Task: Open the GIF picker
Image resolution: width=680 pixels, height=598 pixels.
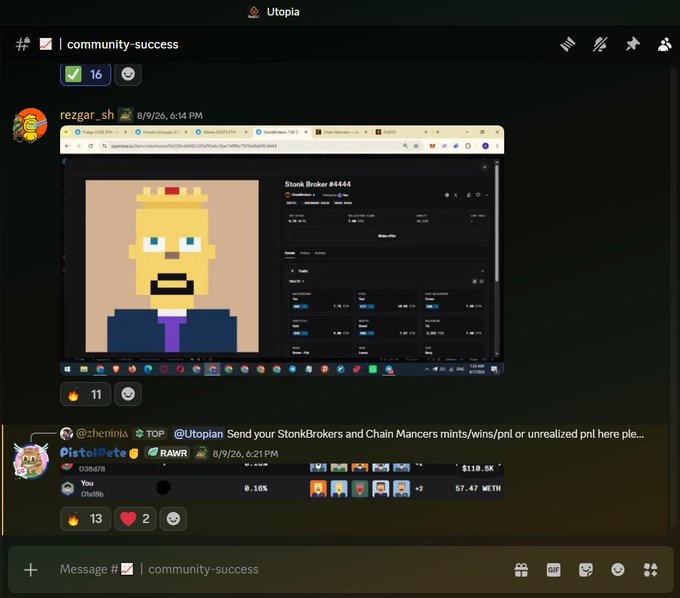Action: coord(553,569)
